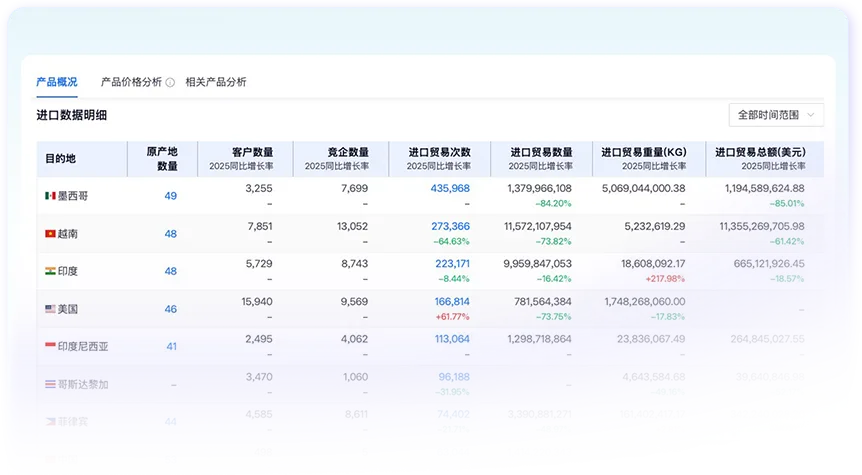Viewport: 862px width, 475px height.
Task: Open origin count 46 for 美国
Action: pyautogui.click(x=170, y=309)
